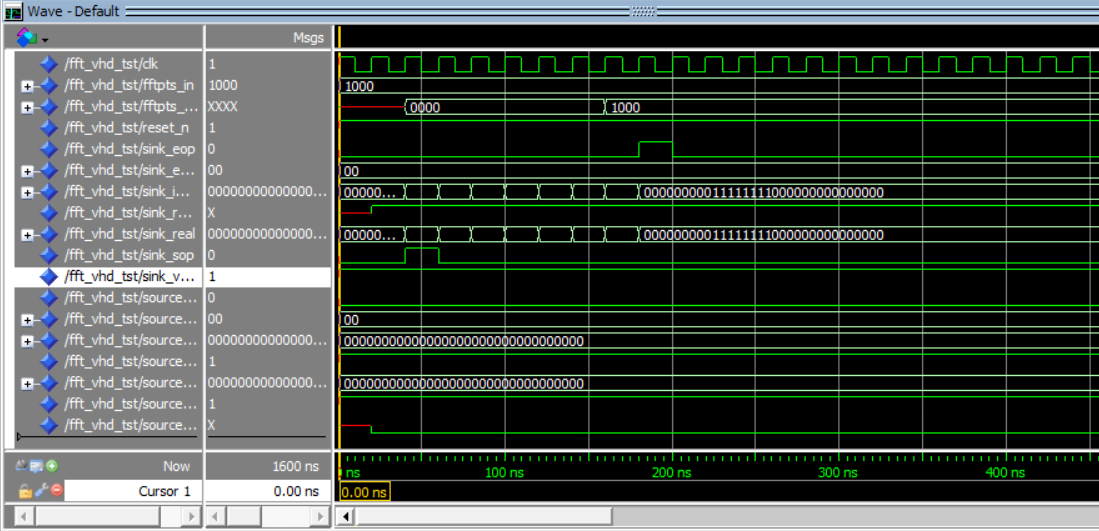
Task: Remove cursor using the red minus icon
Action: [56, 491]
